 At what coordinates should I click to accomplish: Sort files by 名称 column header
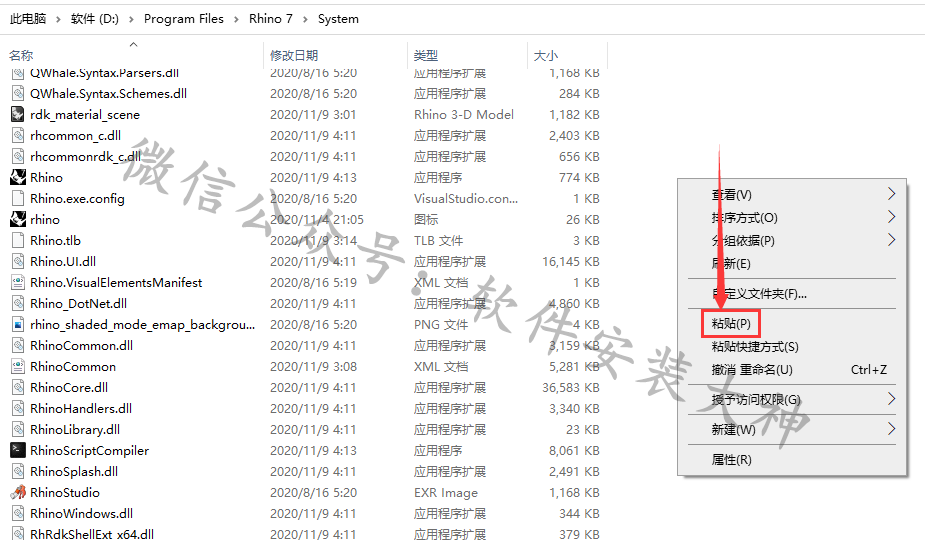click(21, 55)
